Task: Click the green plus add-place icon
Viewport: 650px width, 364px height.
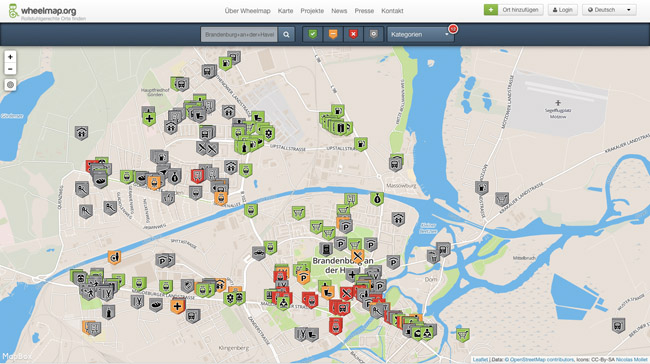Action: point(491,10)
